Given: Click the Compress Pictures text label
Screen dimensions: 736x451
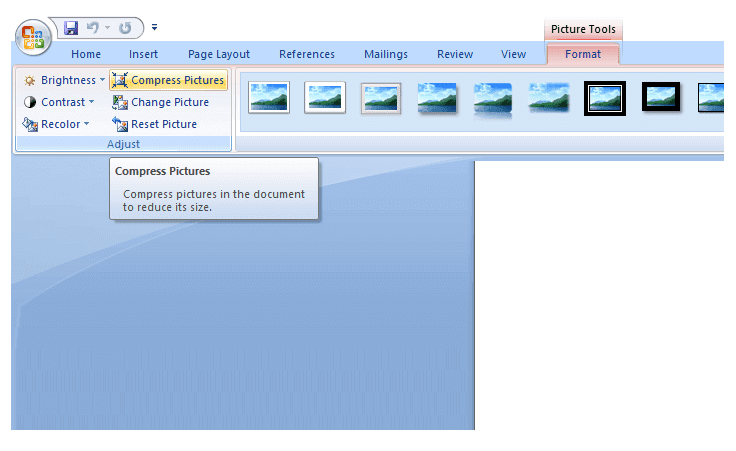Looking at the screenshot, I should coord(177,80).
